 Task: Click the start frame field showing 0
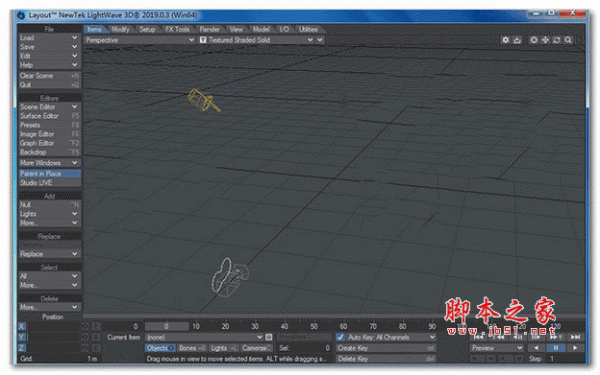point(122,326)
